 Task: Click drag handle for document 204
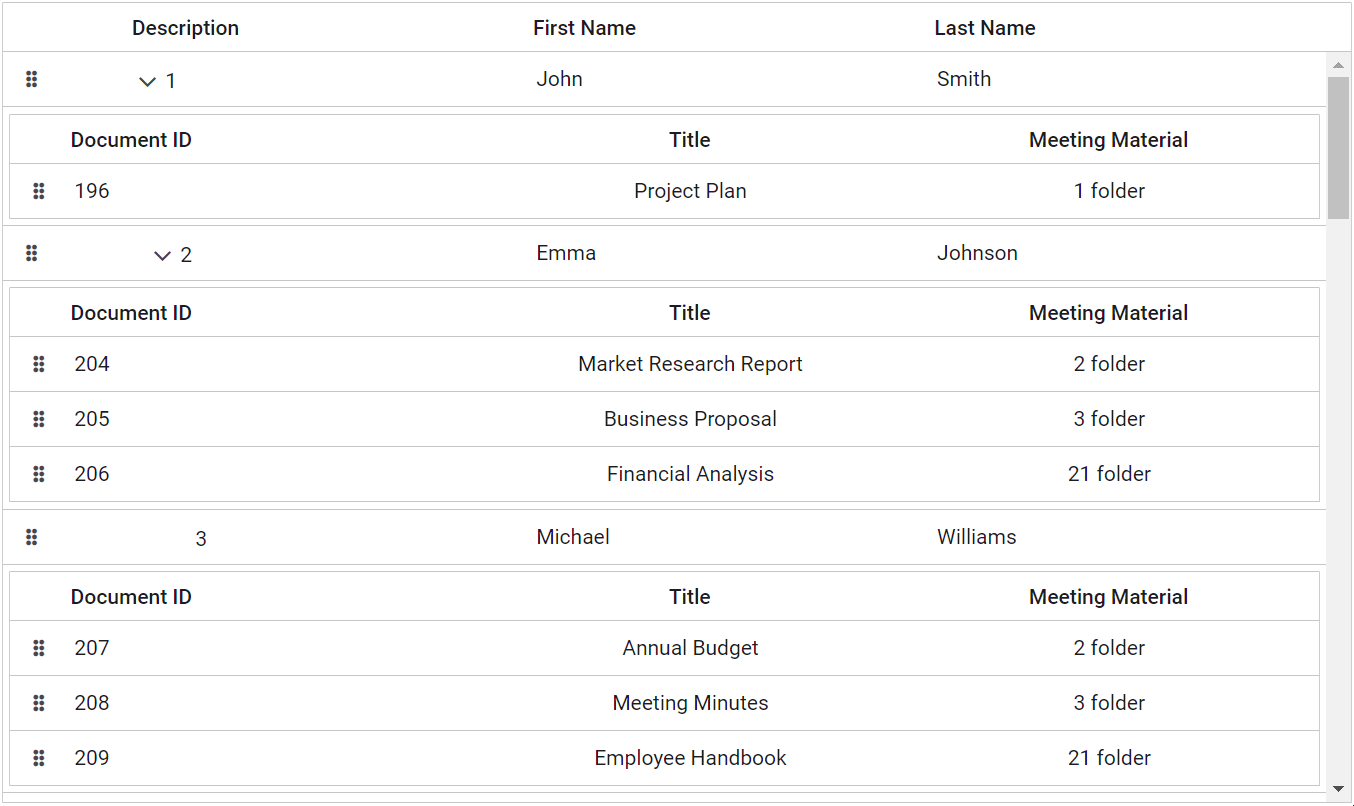39,364
